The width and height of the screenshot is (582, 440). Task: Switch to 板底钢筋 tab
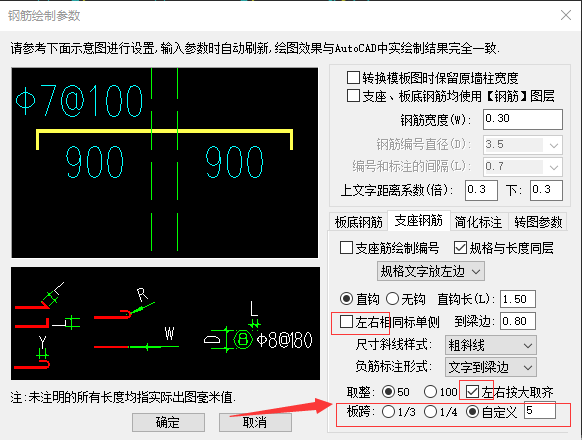[358, 222]
